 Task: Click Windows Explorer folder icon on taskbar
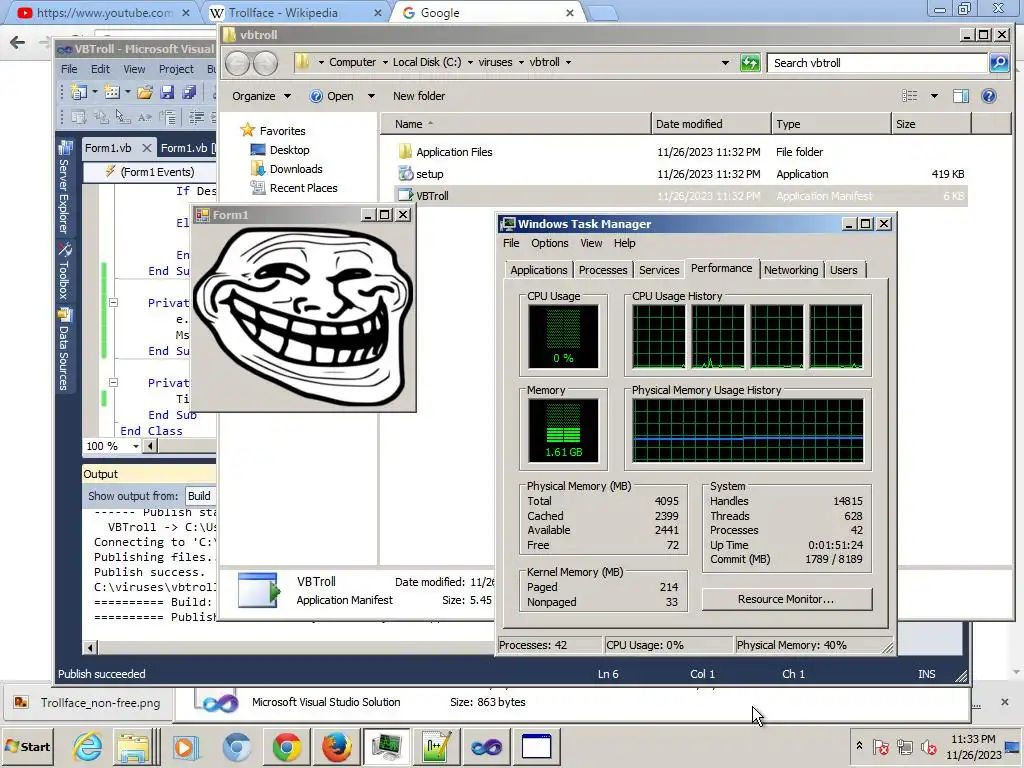134,746
